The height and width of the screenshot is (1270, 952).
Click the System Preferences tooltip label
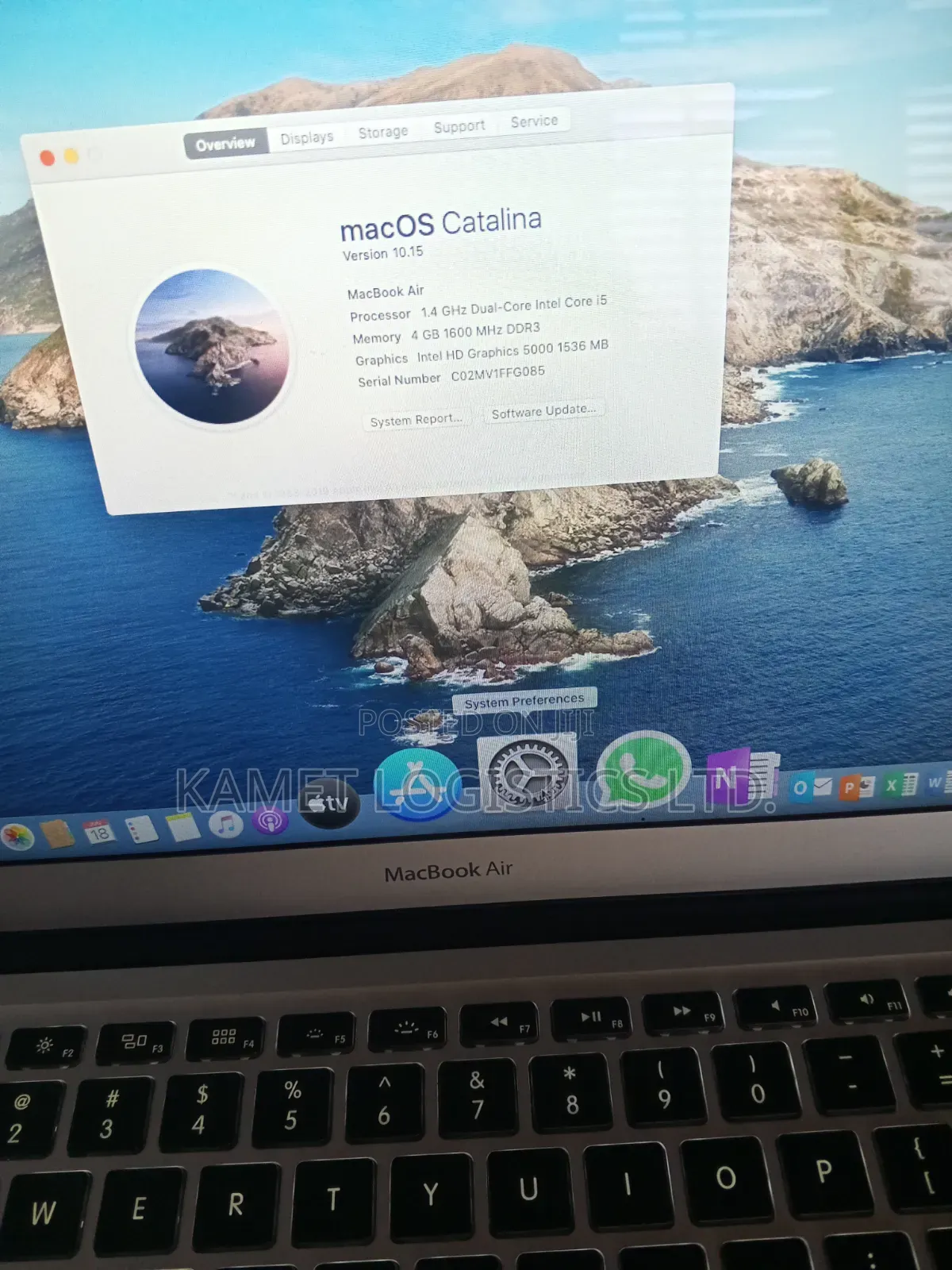click(524, 700)
